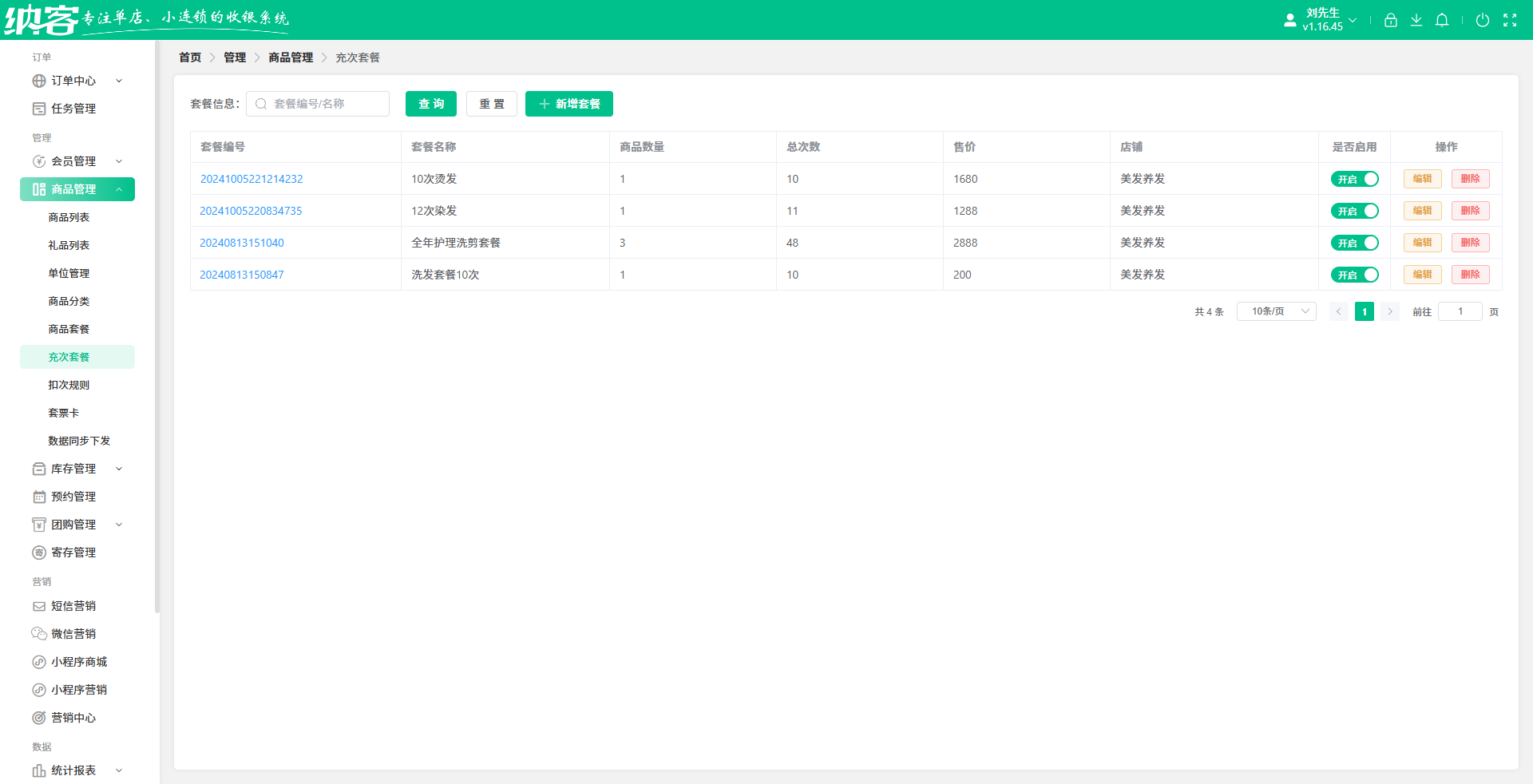Expand the 订单中心 submenu chevron
1533x784 pixels.
tap(119, 81)
